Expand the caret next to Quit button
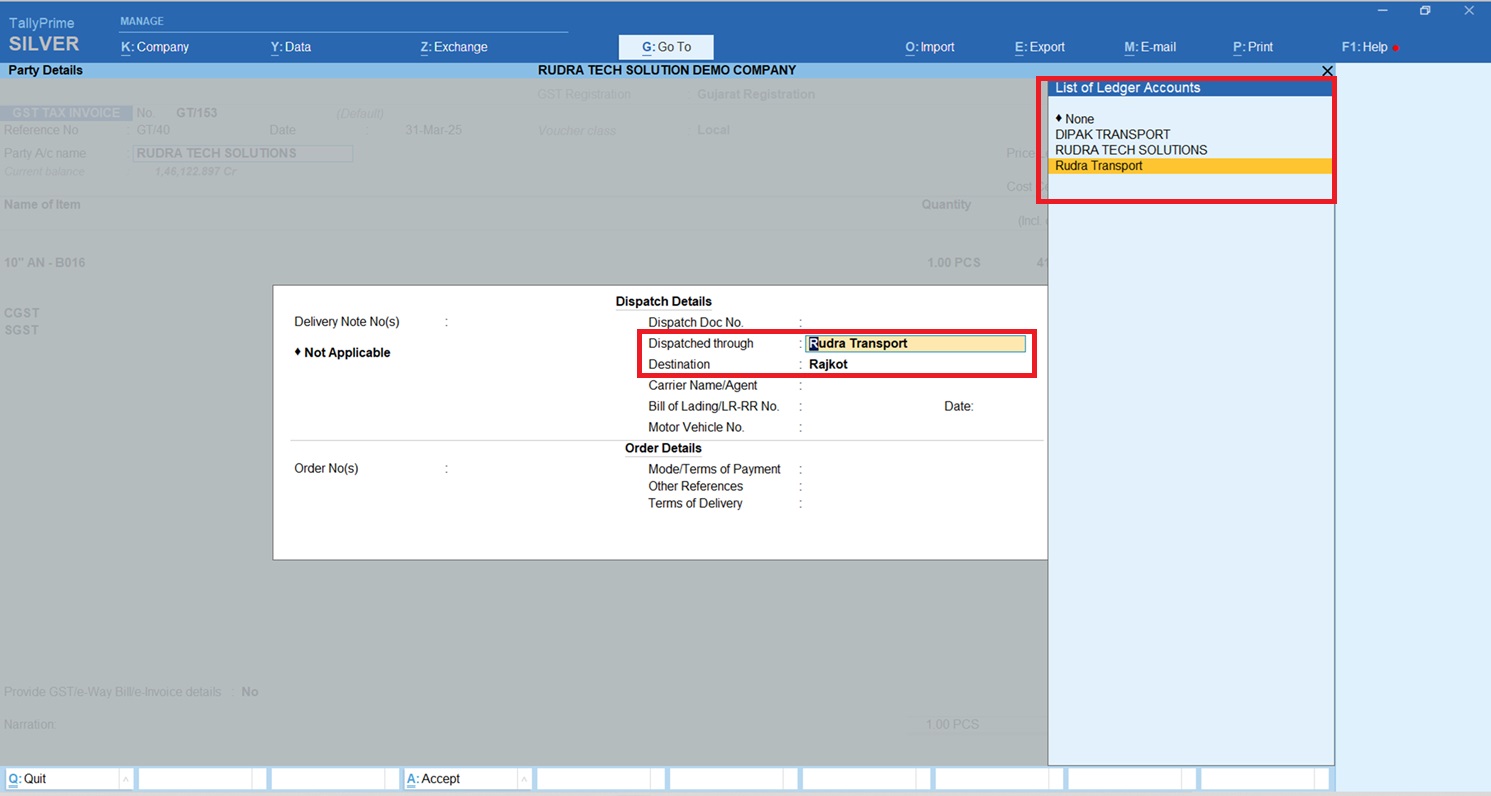The height and width of the screenshot is (796, 1491). (126, 779)
